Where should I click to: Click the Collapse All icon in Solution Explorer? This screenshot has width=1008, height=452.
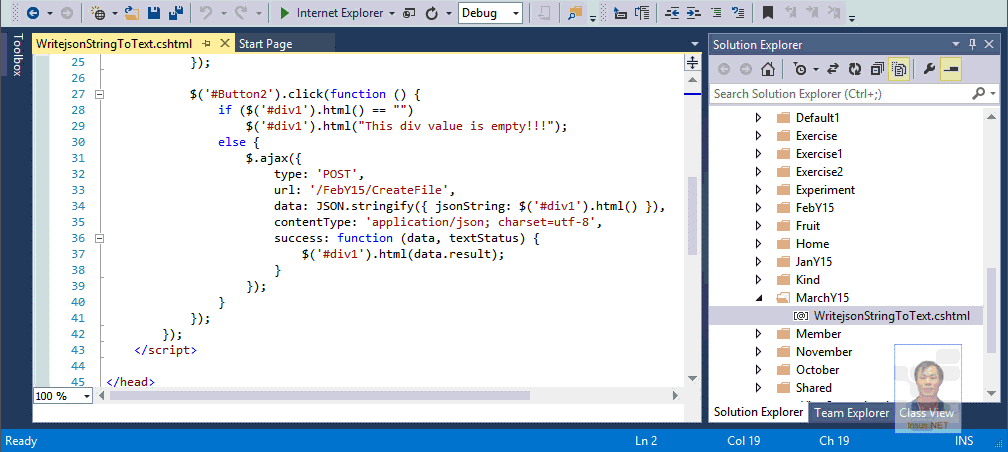[x=877, y=69]
